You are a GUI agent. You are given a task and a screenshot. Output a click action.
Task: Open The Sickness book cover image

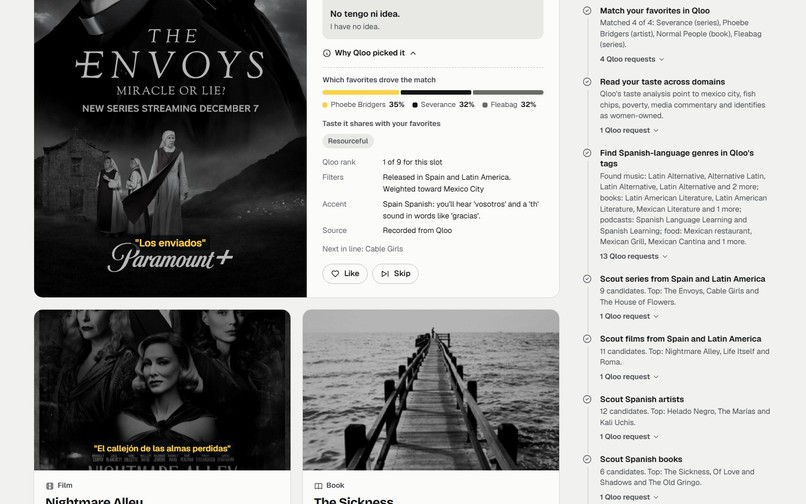(x=431, y=390)
